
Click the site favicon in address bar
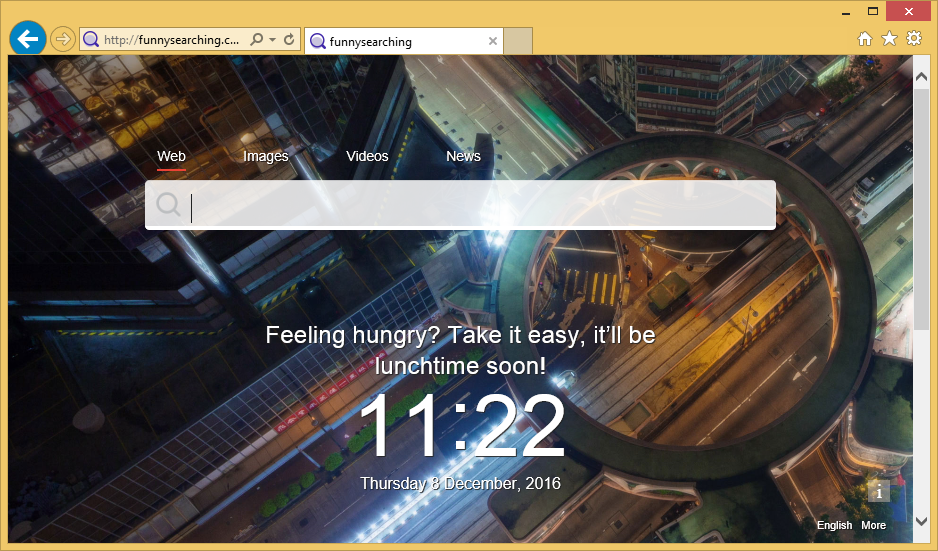[x=91, y=40]
